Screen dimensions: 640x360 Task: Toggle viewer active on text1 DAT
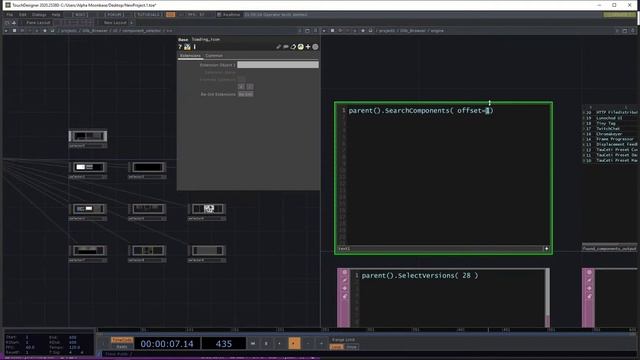click(x=546, y=249)
